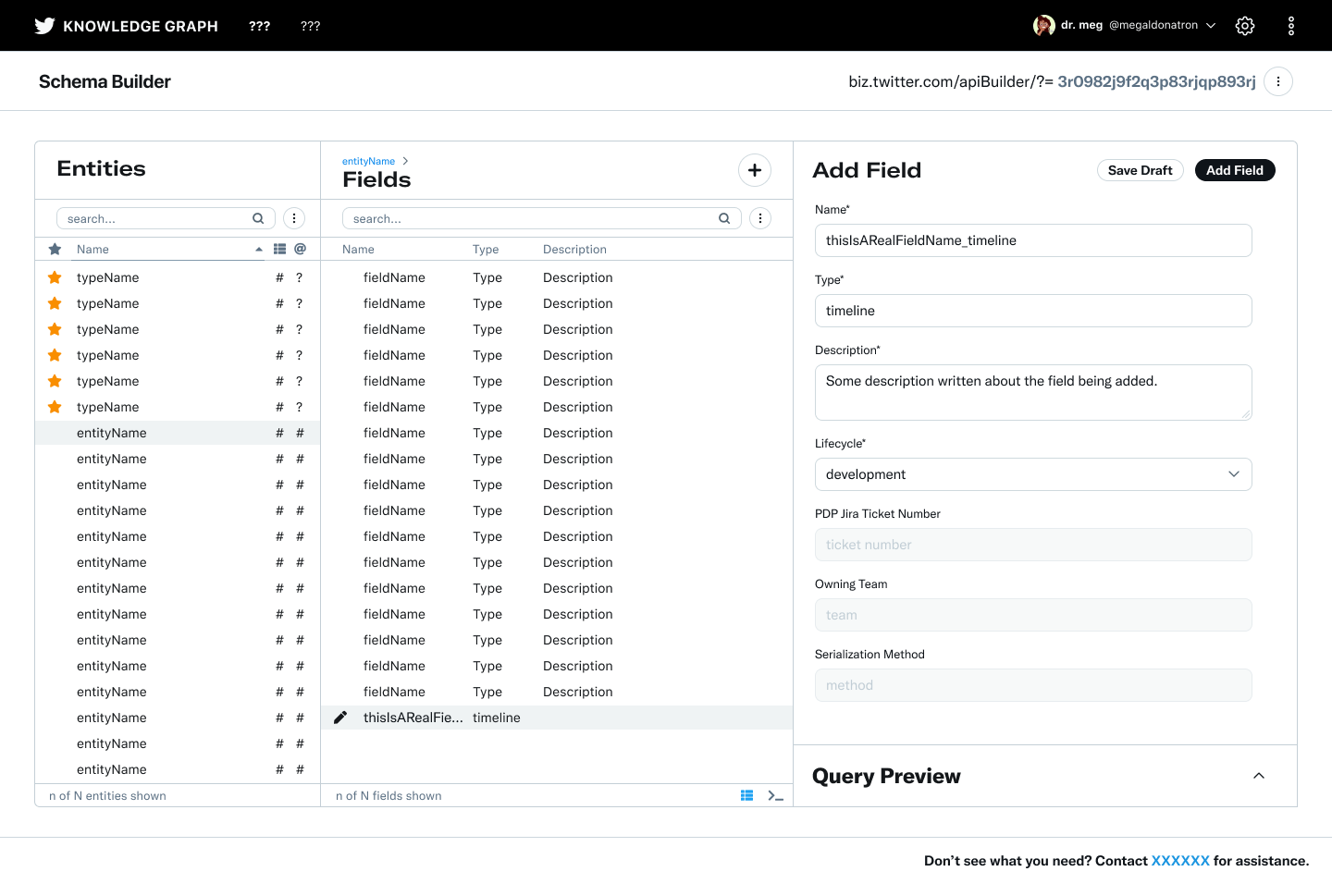Toggle the star on the last typeName row
1332x896 pixels.
pos(55,407)
